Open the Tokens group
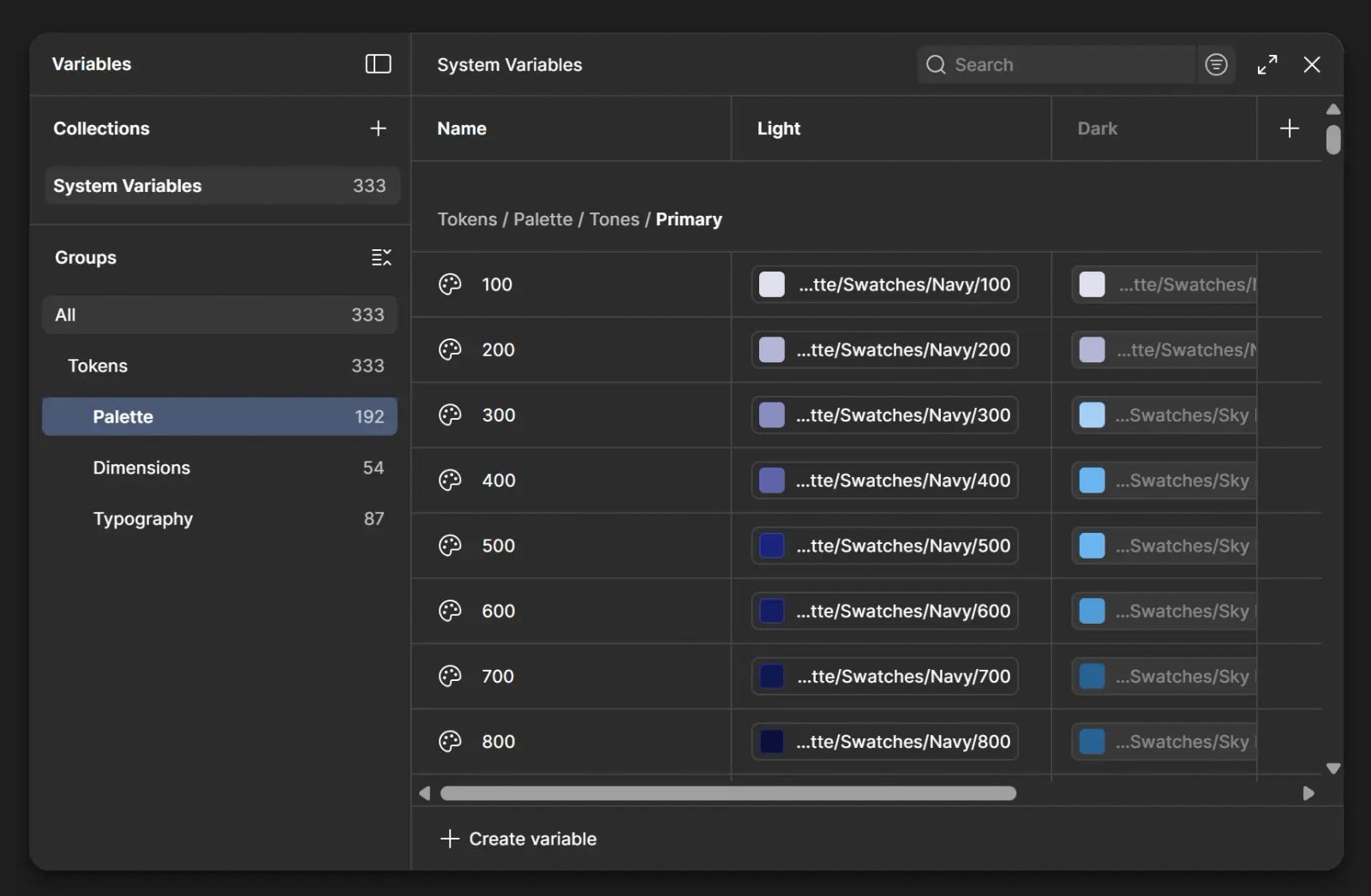1371x896 pixels. [219, 366]
